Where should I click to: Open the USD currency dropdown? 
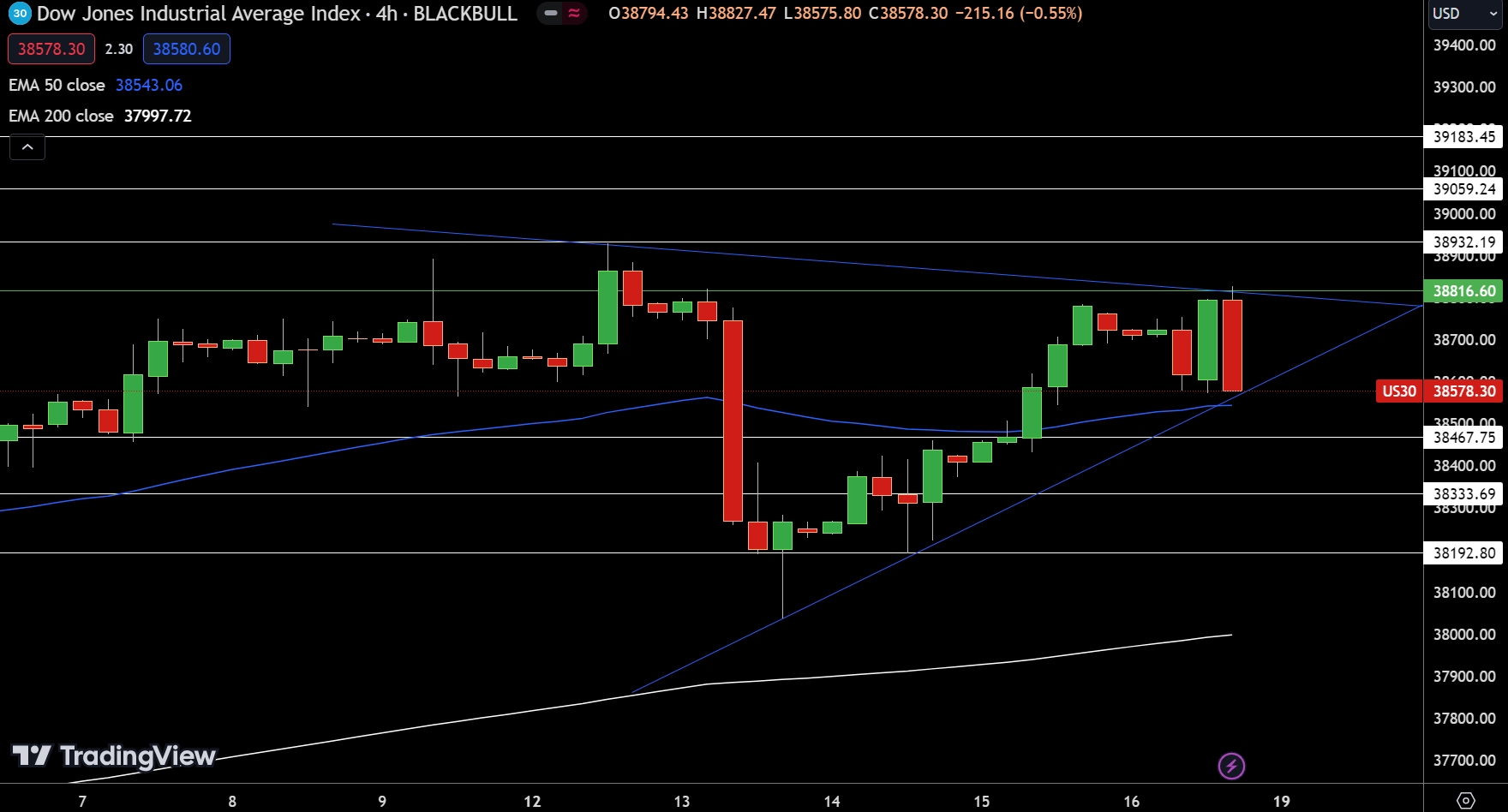tap(1465, 14)
